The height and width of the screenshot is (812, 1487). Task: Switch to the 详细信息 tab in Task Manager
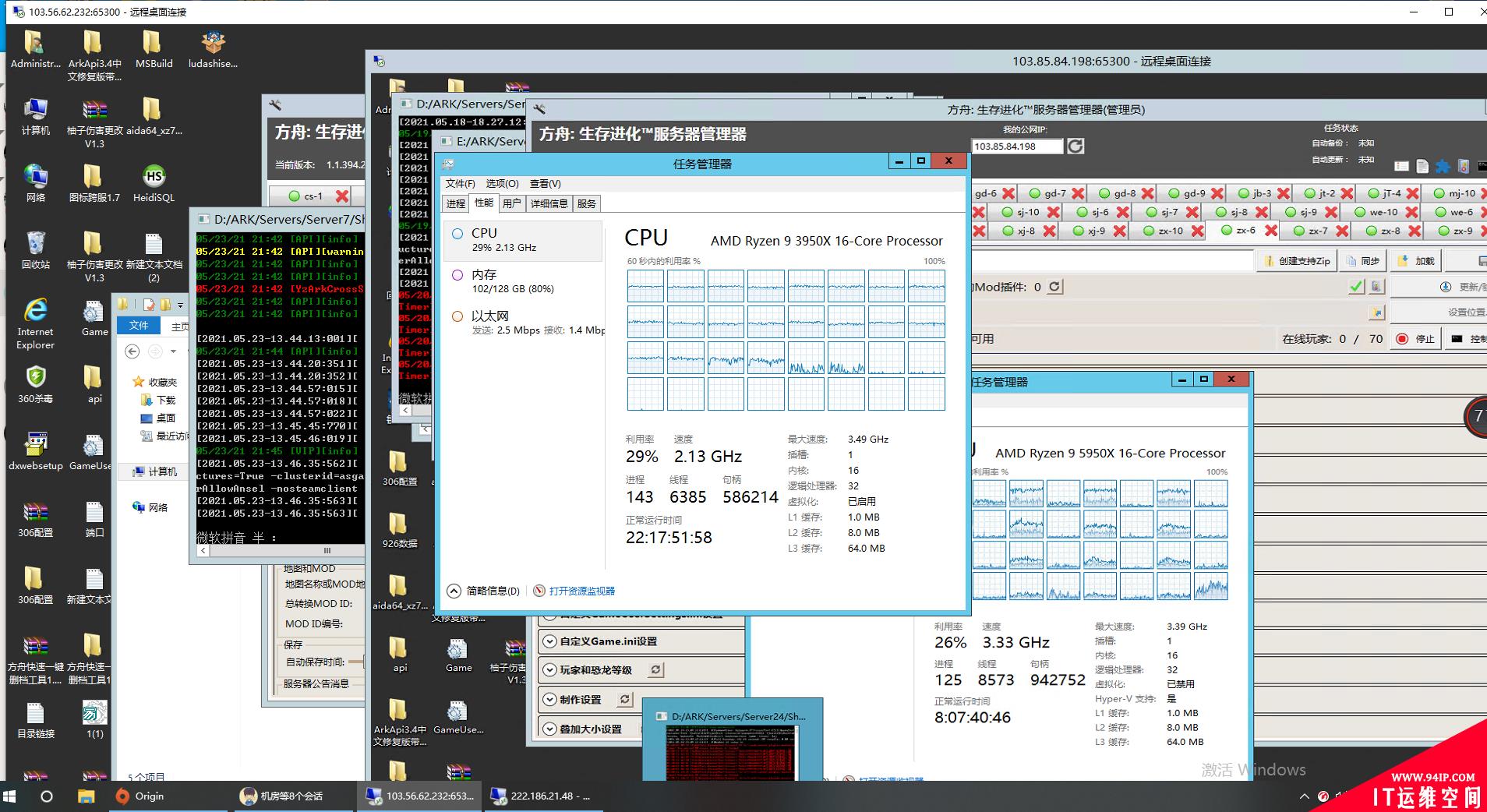tap(549, 203)
